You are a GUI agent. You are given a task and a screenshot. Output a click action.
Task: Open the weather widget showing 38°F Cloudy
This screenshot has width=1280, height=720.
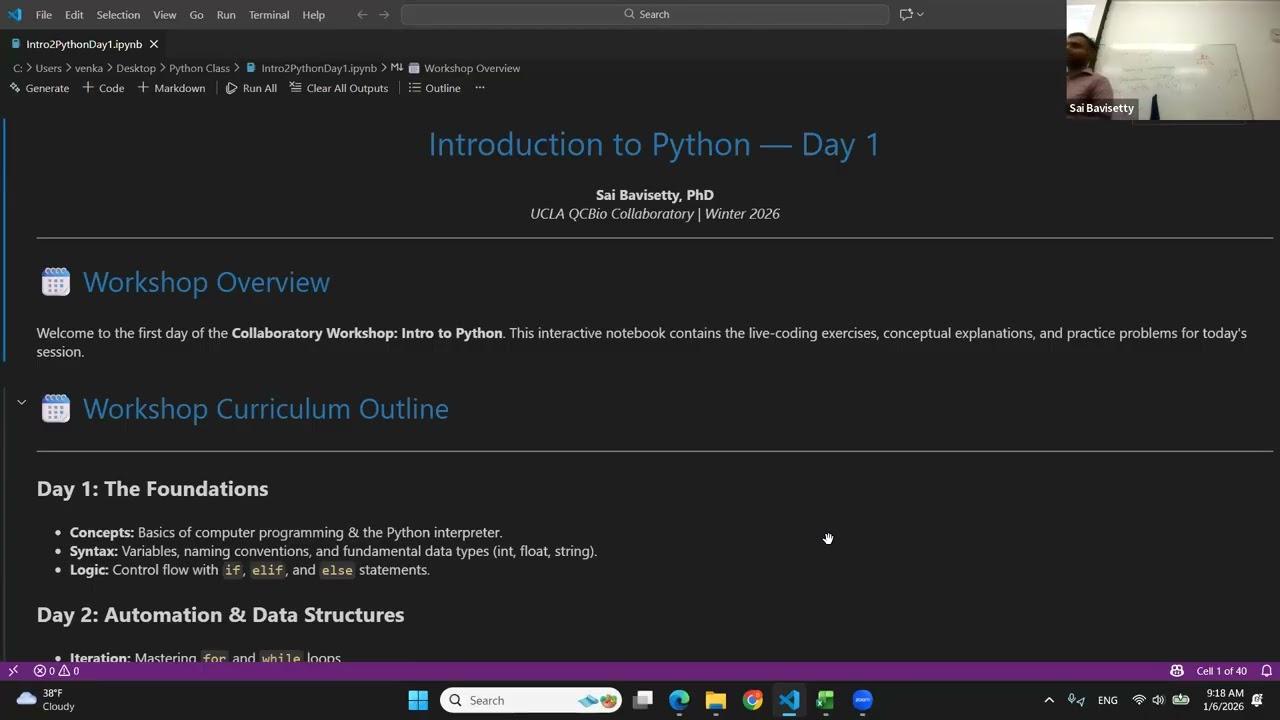point(46,700)
